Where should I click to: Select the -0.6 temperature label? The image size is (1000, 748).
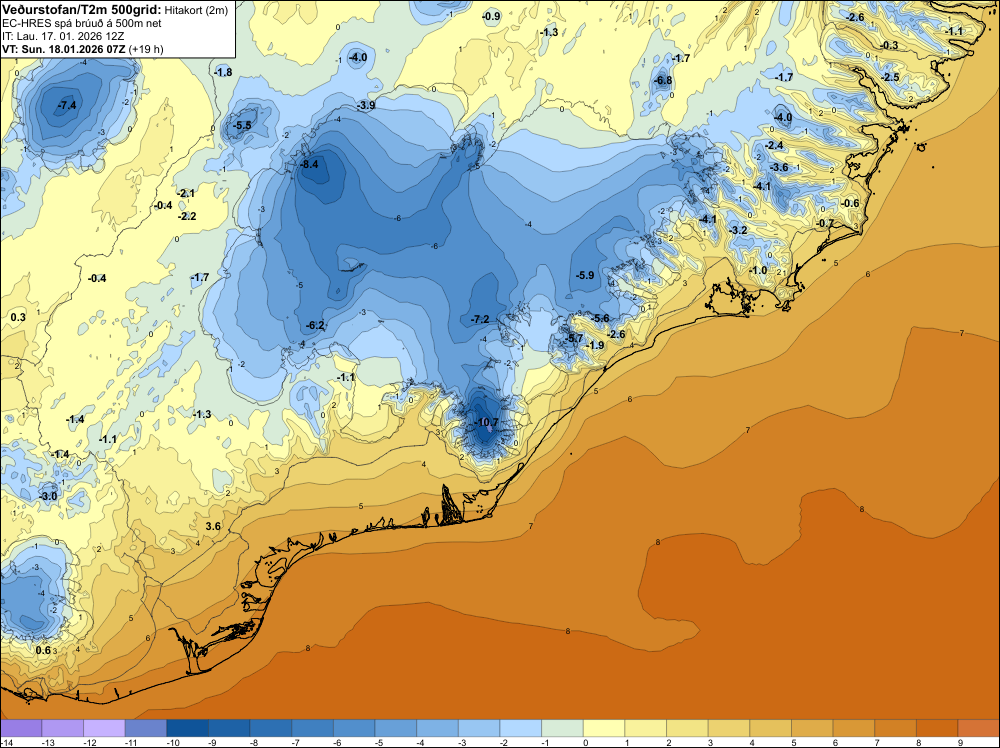click(850, 203)
